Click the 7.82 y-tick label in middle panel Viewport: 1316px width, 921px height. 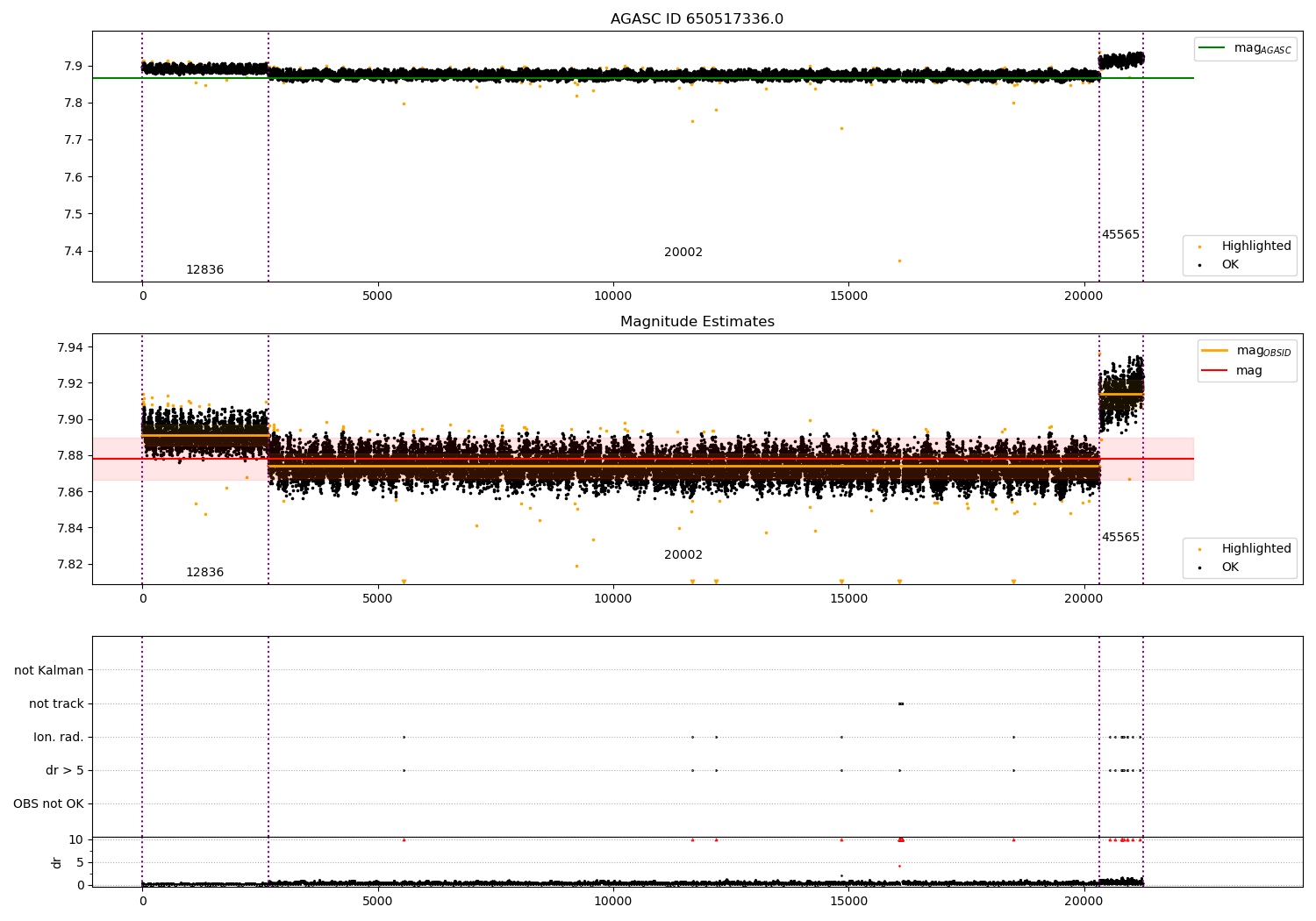coord(71,564)
